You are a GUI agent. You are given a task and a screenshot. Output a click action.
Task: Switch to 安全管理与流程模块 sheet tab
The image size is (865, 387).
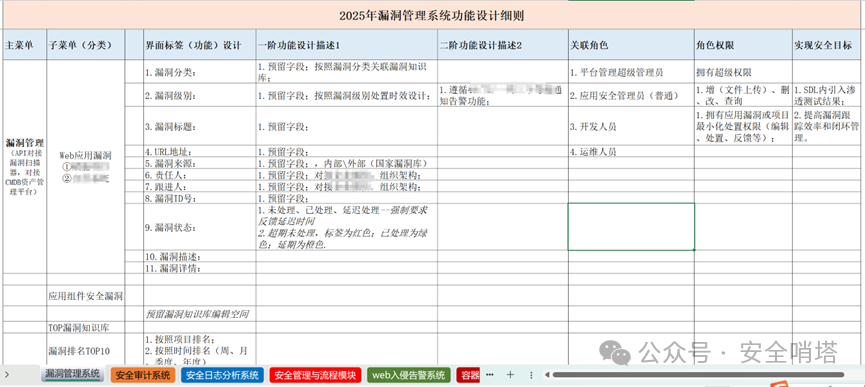[316, 375]
